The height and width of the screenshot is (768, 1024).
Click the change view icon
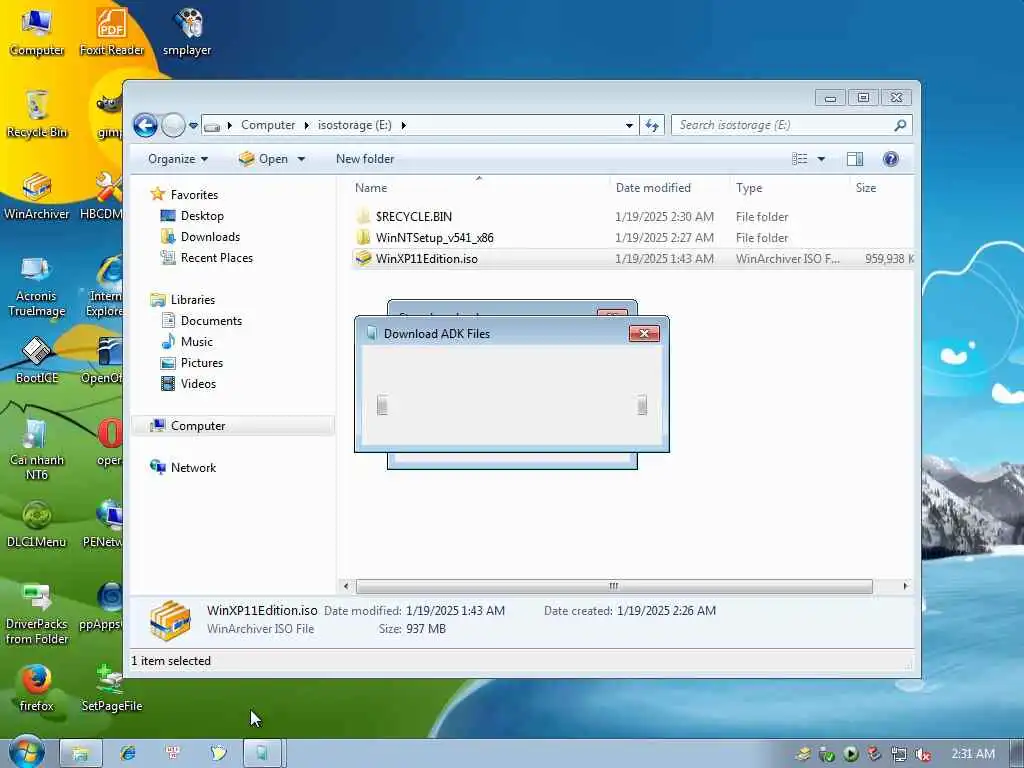799,159
